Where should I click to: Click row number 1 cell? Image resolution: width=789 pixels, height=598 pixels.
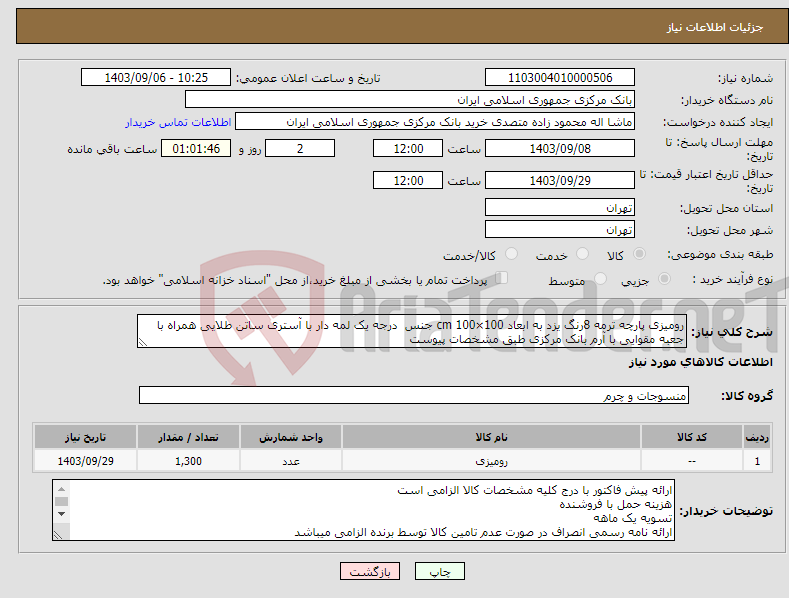coord(757,461)
